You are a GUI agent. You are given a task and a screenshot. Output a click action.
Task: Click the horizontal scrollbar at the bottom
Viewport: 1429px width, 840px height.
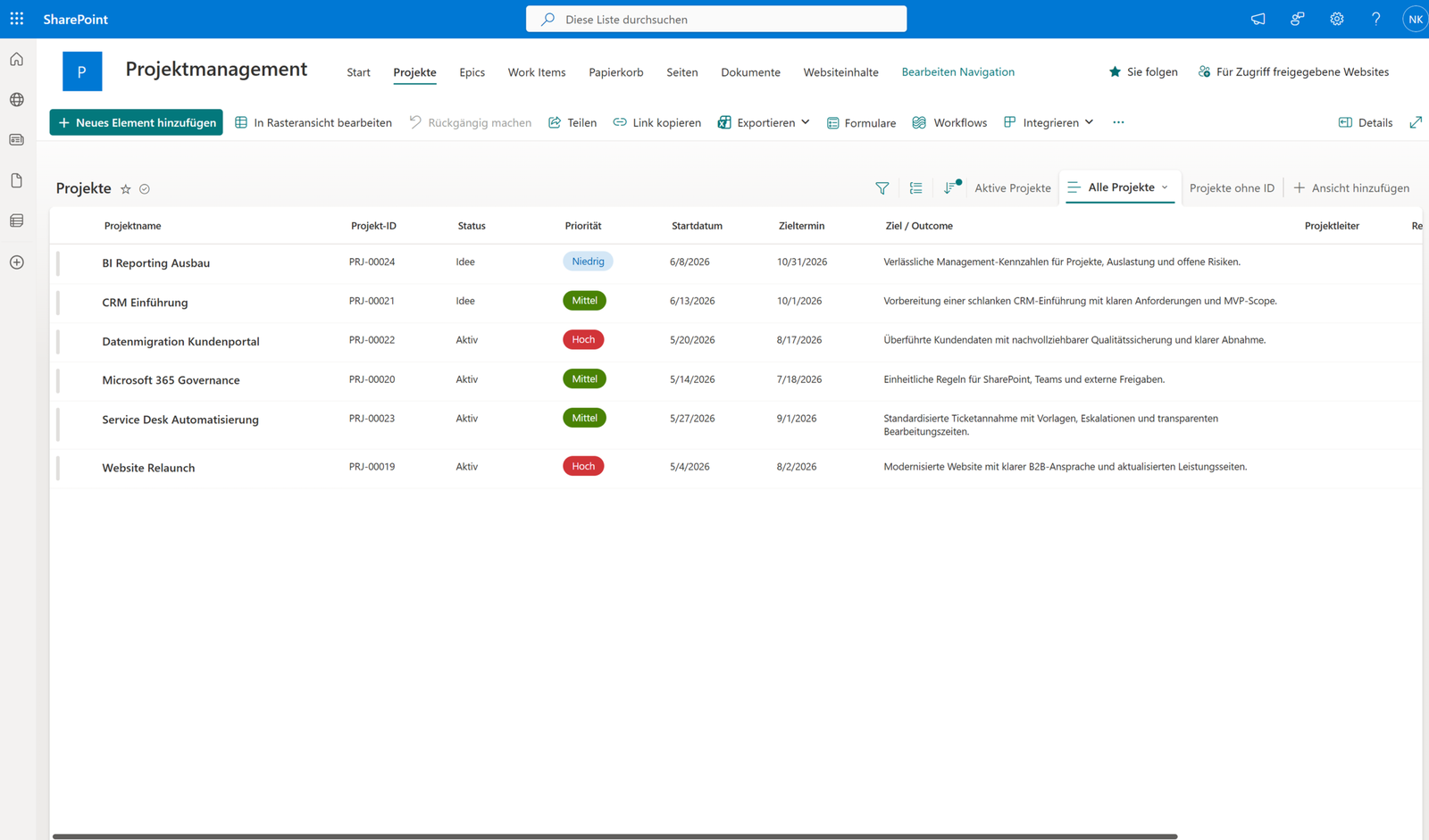point(615,836)
